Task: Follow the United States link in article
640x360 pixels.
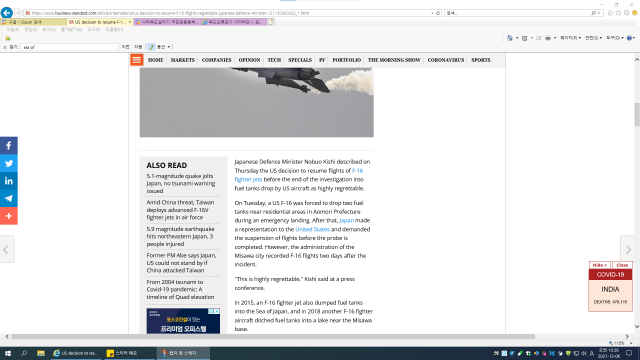Action: (x=312, y=229)
